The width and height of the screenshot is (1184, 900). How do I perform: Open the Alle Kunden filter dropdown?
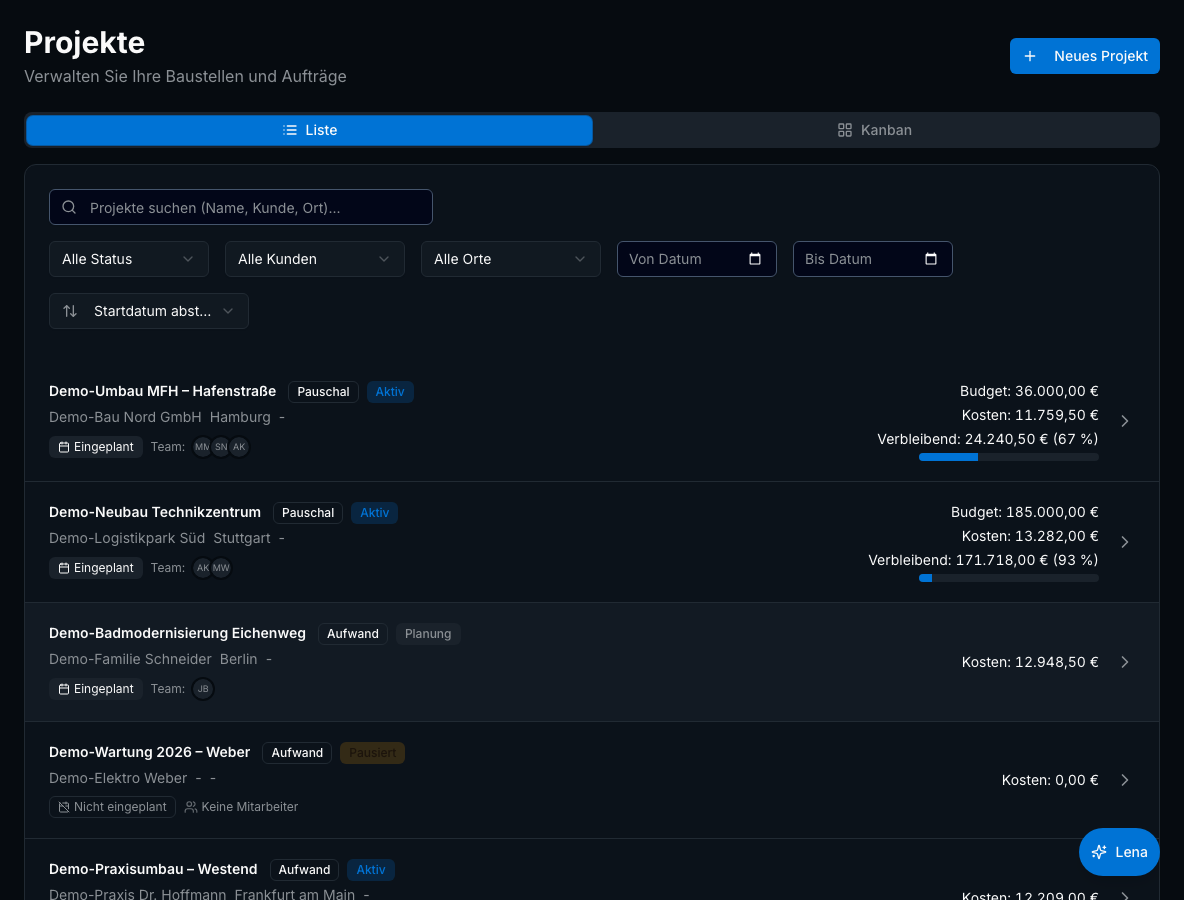(314, 259)
